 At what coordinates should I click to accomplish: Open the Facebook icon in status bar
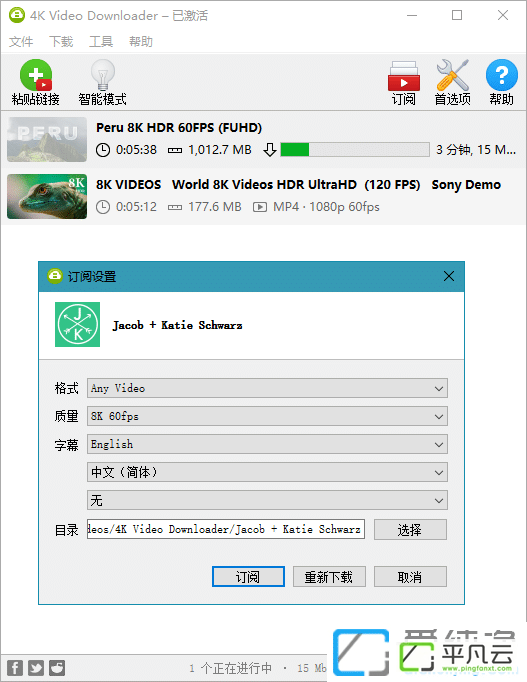(x=15, y=668)
